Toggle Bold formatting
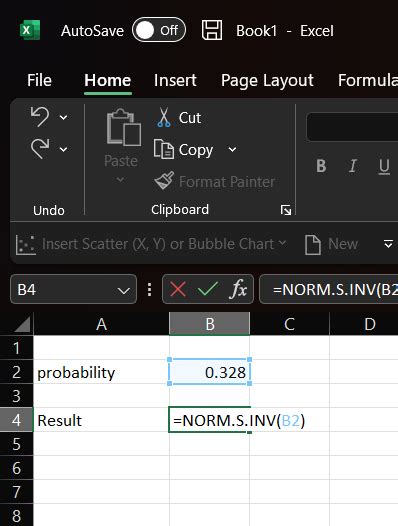This screenshot has width=398, height=526. 321,166
